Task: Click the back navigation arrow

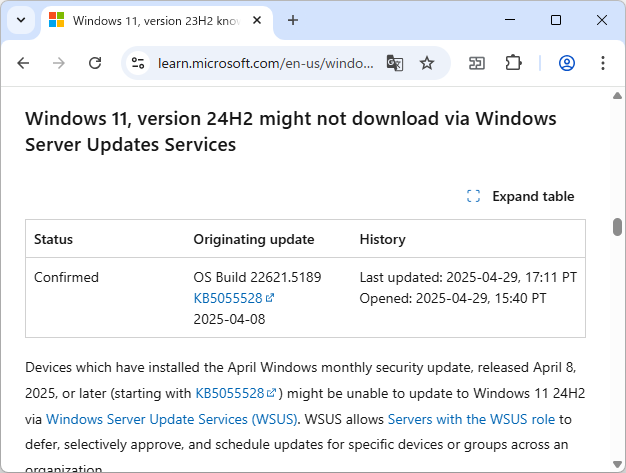Action: [x=23, y=63]
